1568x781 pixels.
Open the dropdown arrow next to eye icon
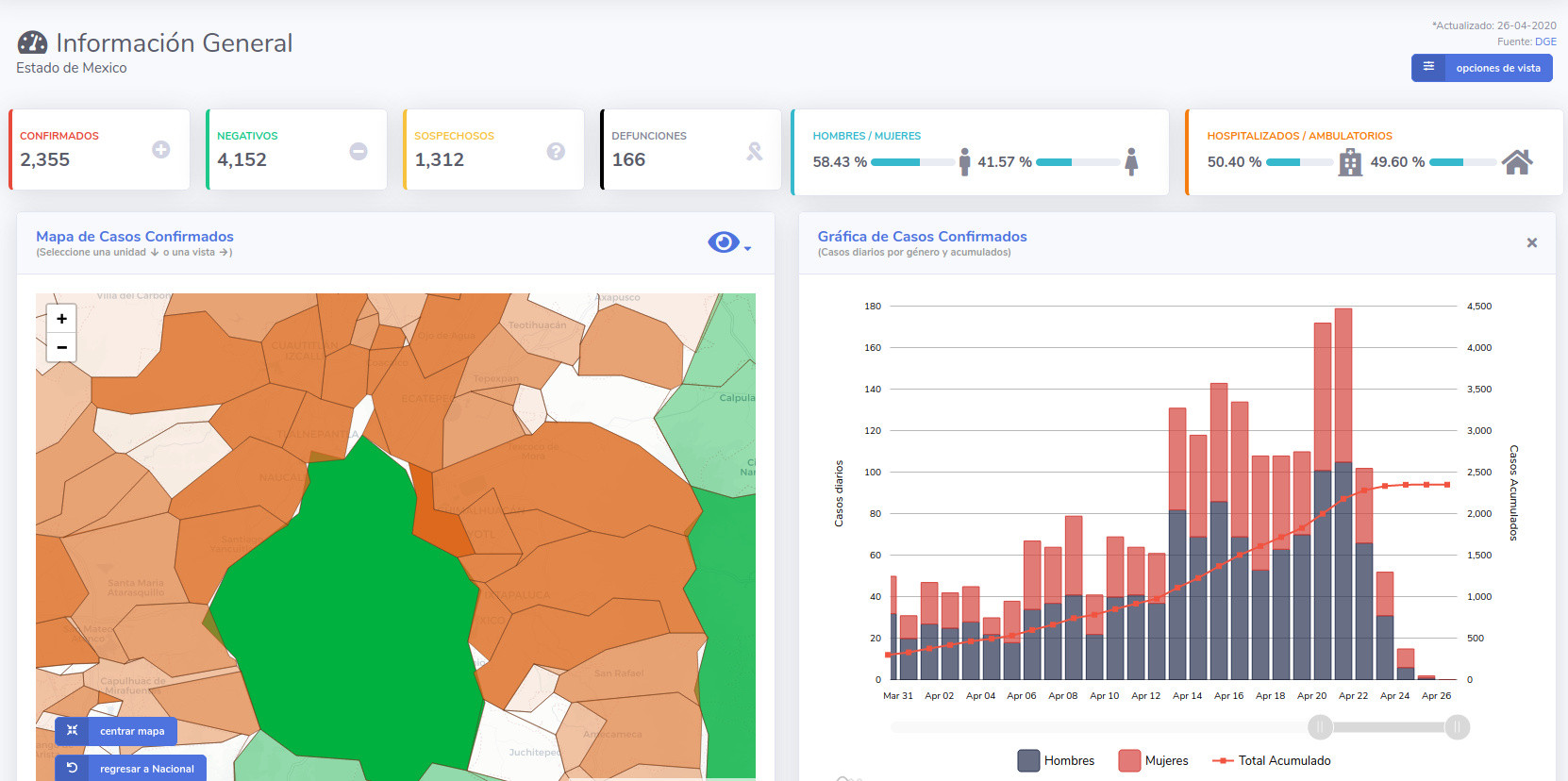747,249
